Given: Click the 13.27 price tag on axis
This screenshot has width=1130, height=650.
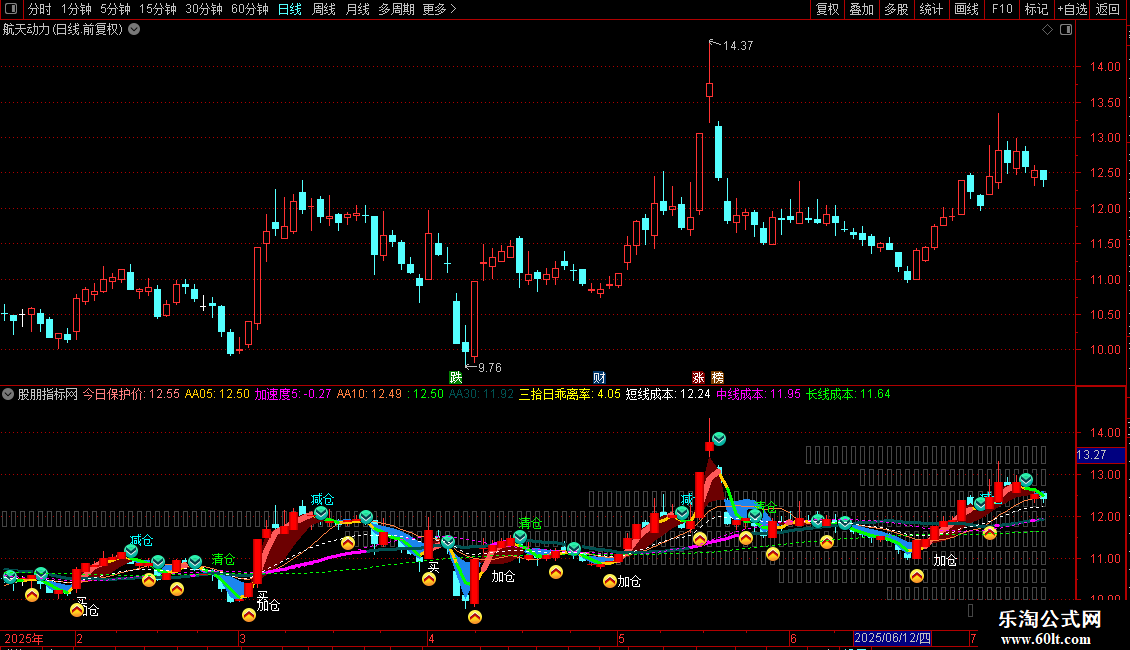Looking at the screenshot, I should coord(1100,455).
